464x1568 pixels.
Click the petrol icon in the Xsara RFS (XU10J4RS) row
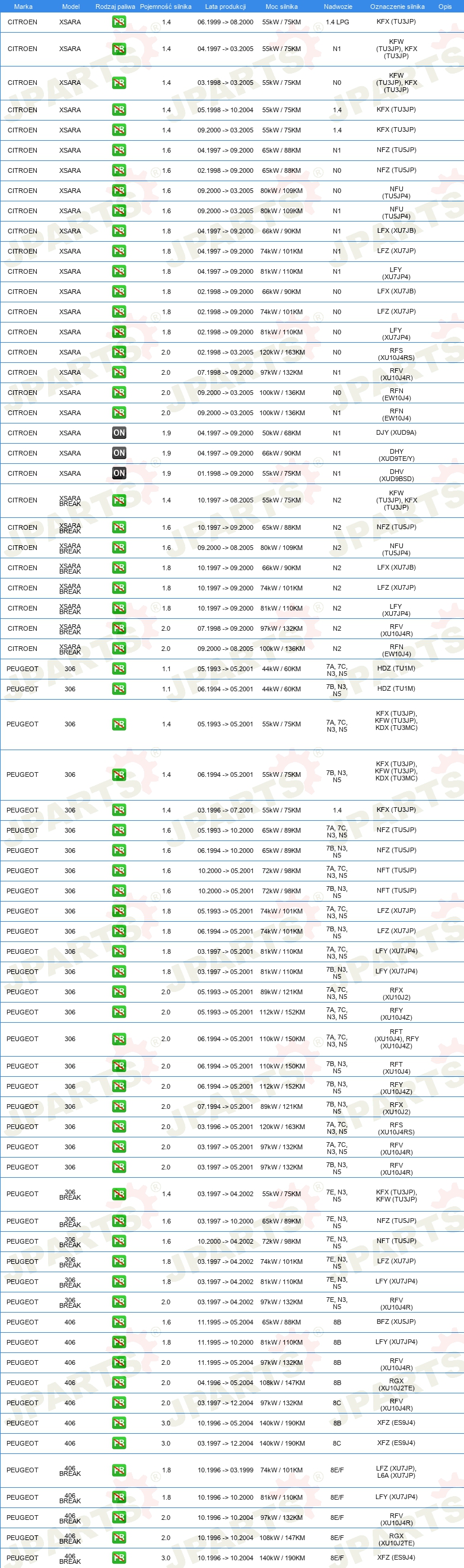tap(119, 352)
